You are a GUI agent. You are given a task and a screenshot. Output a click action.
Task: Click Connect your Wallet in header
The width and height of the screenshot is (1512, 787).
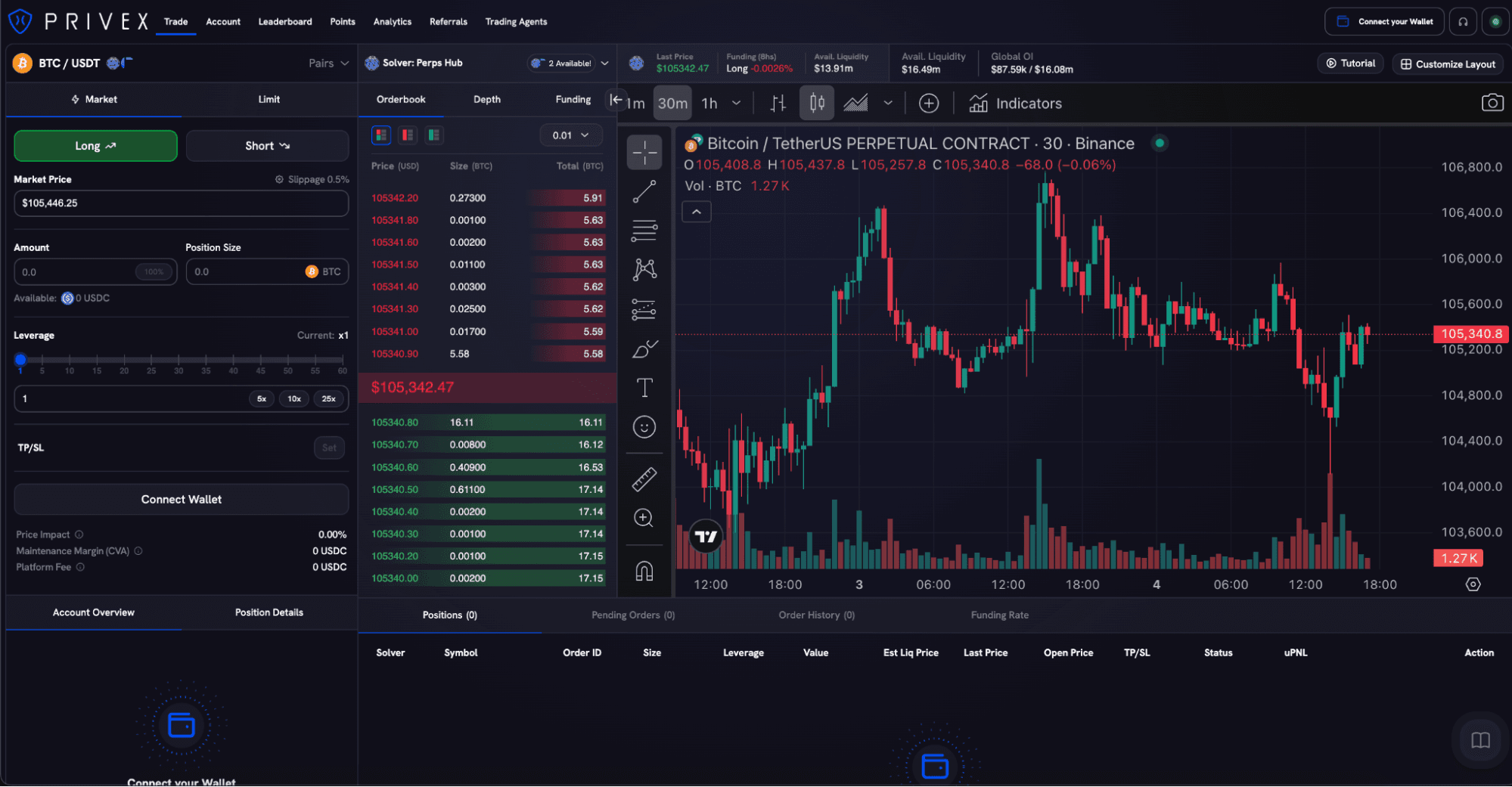tap(1384, 21)
